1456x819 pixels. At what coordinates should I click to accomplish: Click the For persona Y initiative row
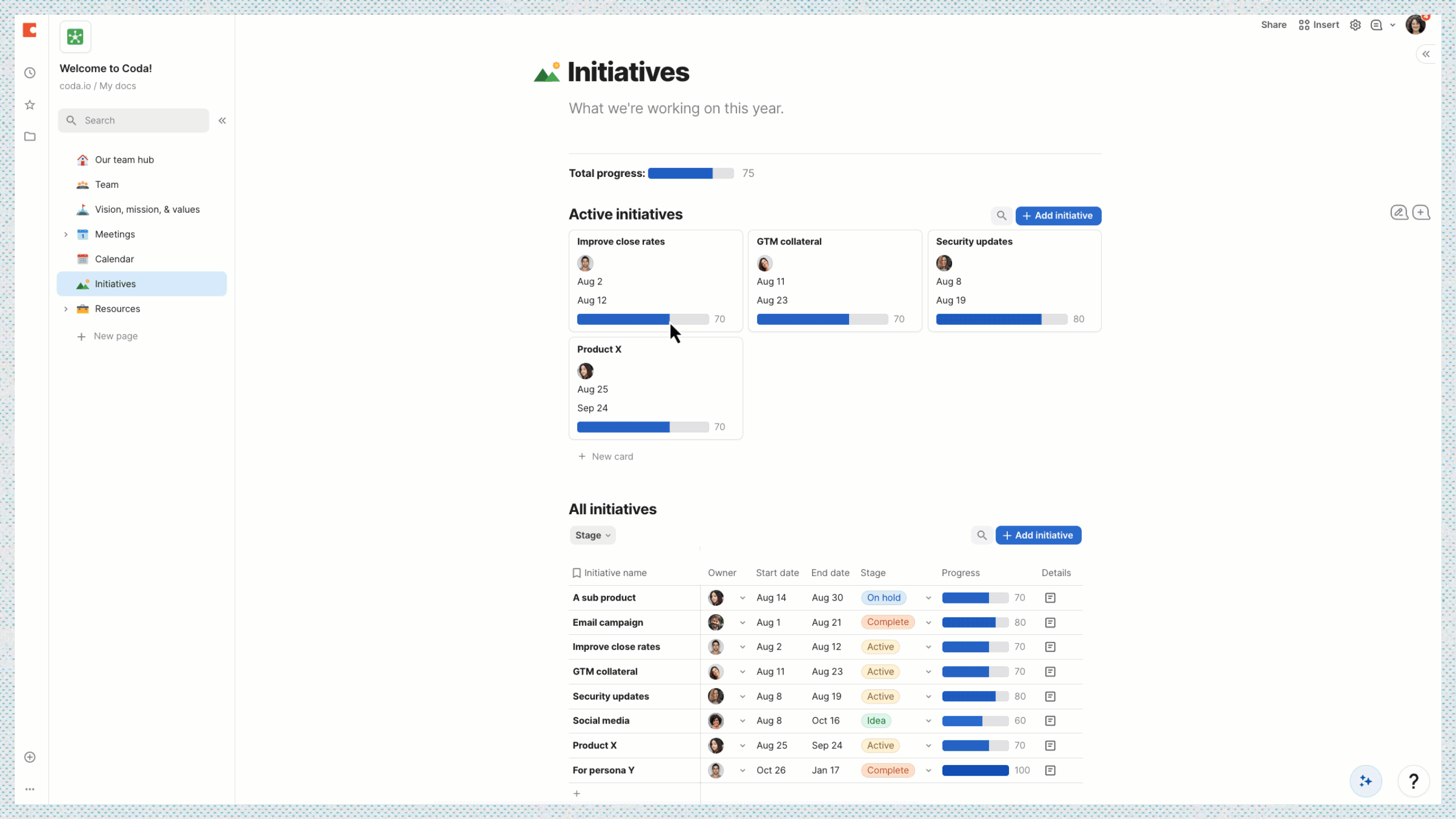click(x=604, y=770)
